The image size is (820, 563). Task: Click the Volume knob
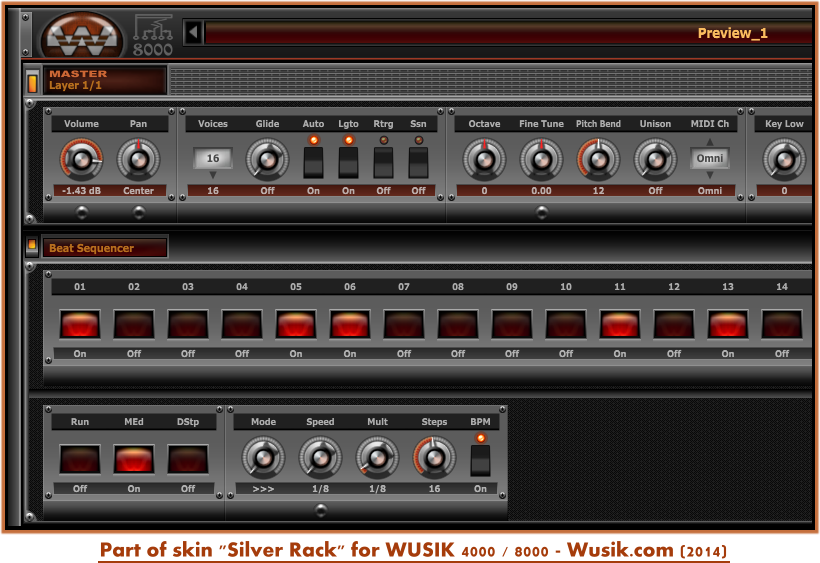pos(81,159)
